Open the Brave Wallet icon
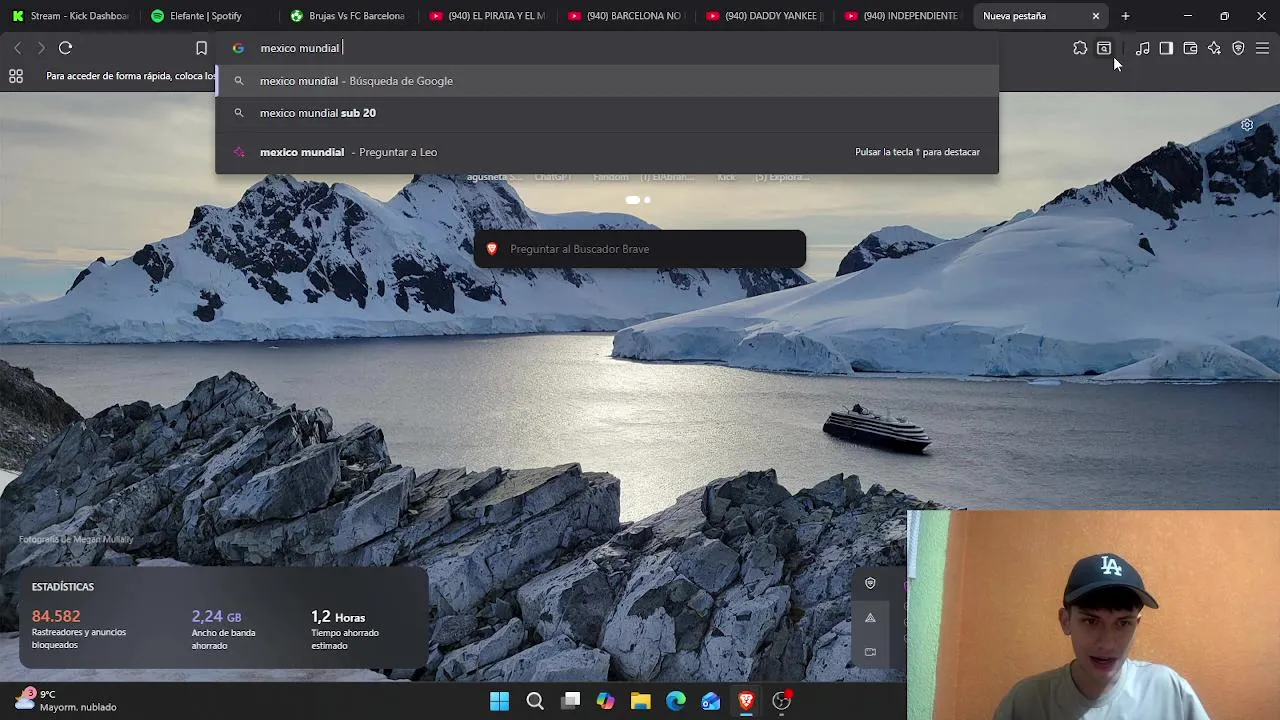This screenshot has width=1280, height=720. [x=1190, y=48]
